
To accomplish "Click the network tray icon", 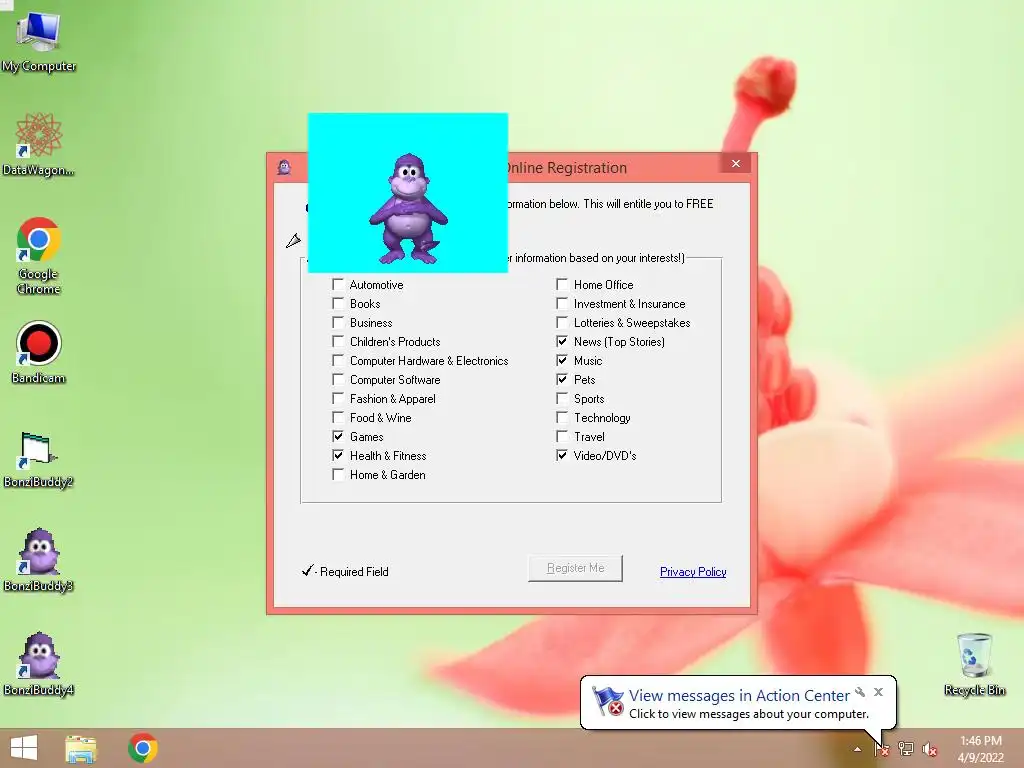I will tap(906, 749).
